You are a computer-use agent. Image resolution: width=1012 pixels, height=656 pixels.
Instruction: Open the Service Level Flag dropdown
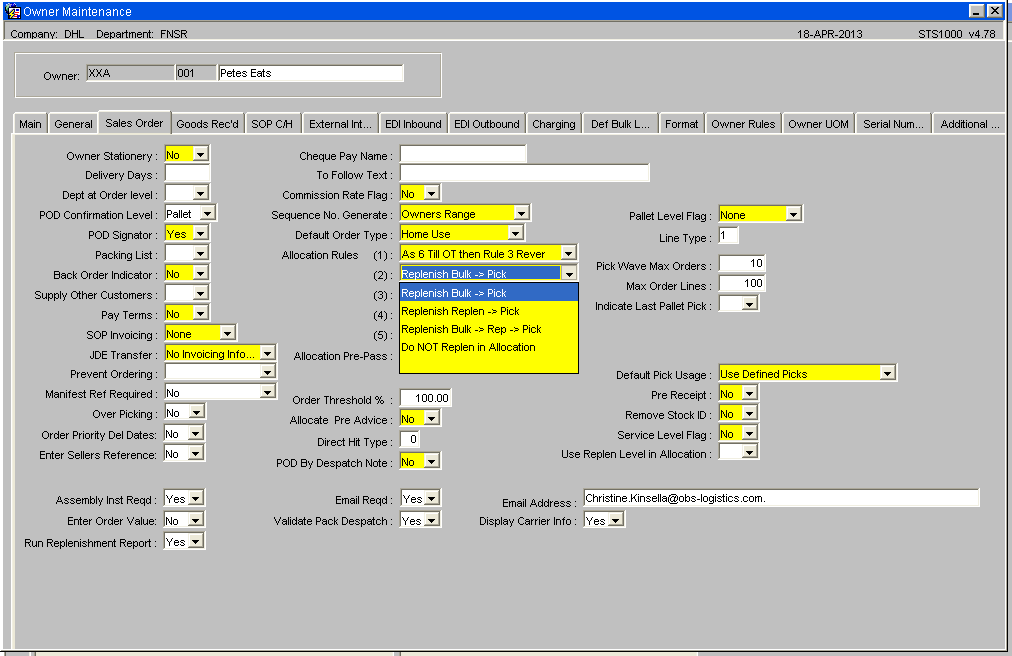[x=749, y=433]
